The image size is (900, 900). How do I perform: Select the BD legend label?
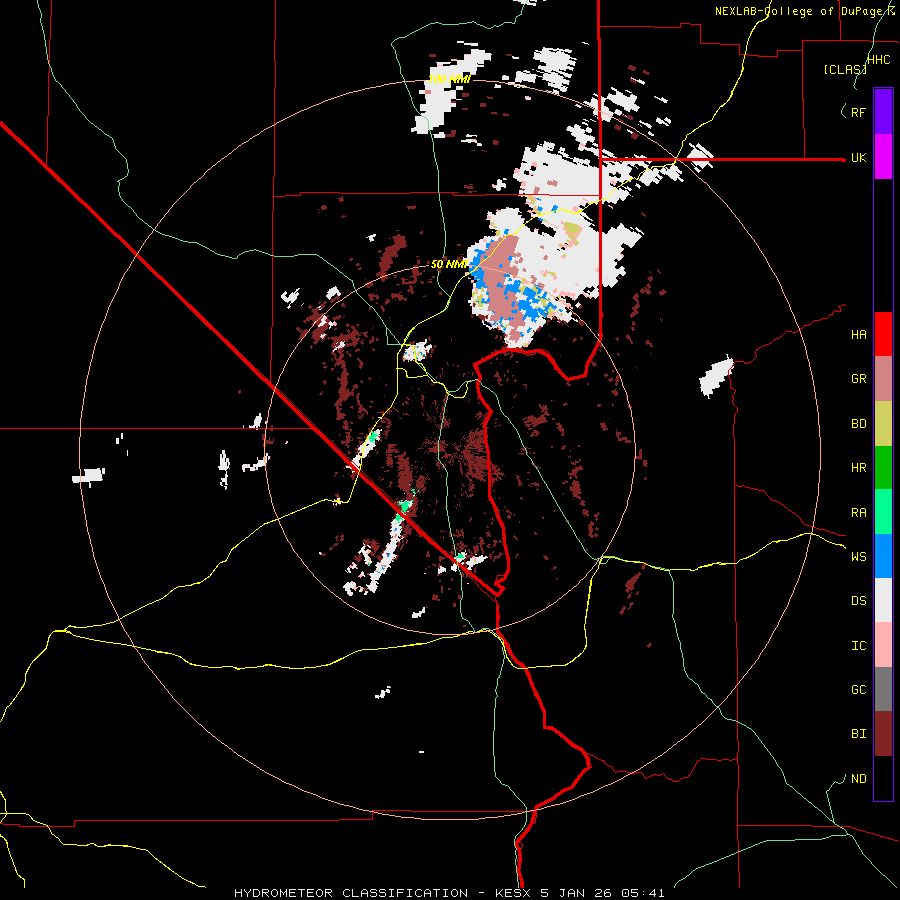pos(858,424)
